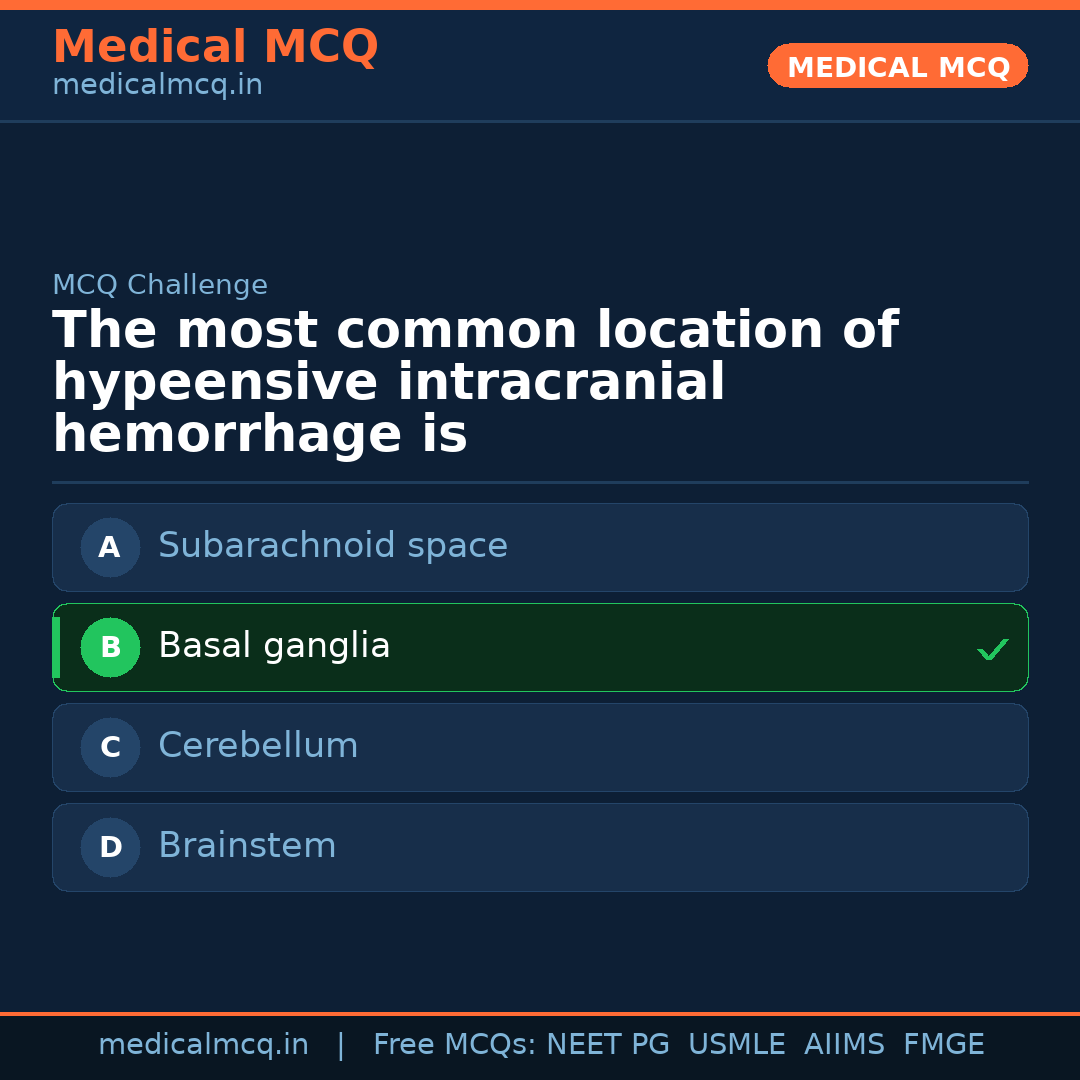Image resolution: width=1080 pixels, height=1080 pixels.
Task: Open the Medical MCQ header title
Action: click(x=215, y=47)
